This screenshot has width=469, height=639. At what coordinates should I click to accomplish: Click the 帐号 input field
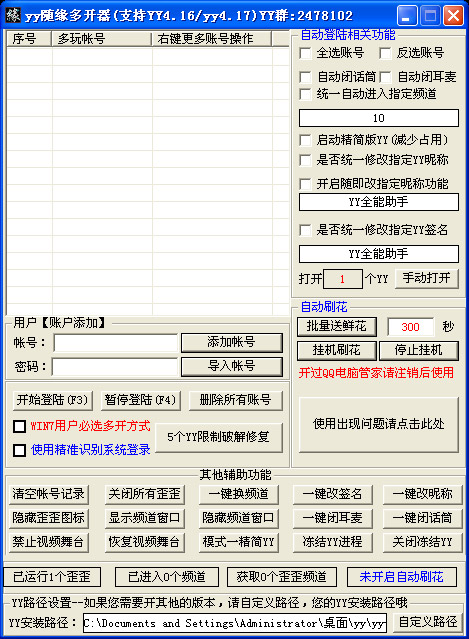tap(116, 343)
